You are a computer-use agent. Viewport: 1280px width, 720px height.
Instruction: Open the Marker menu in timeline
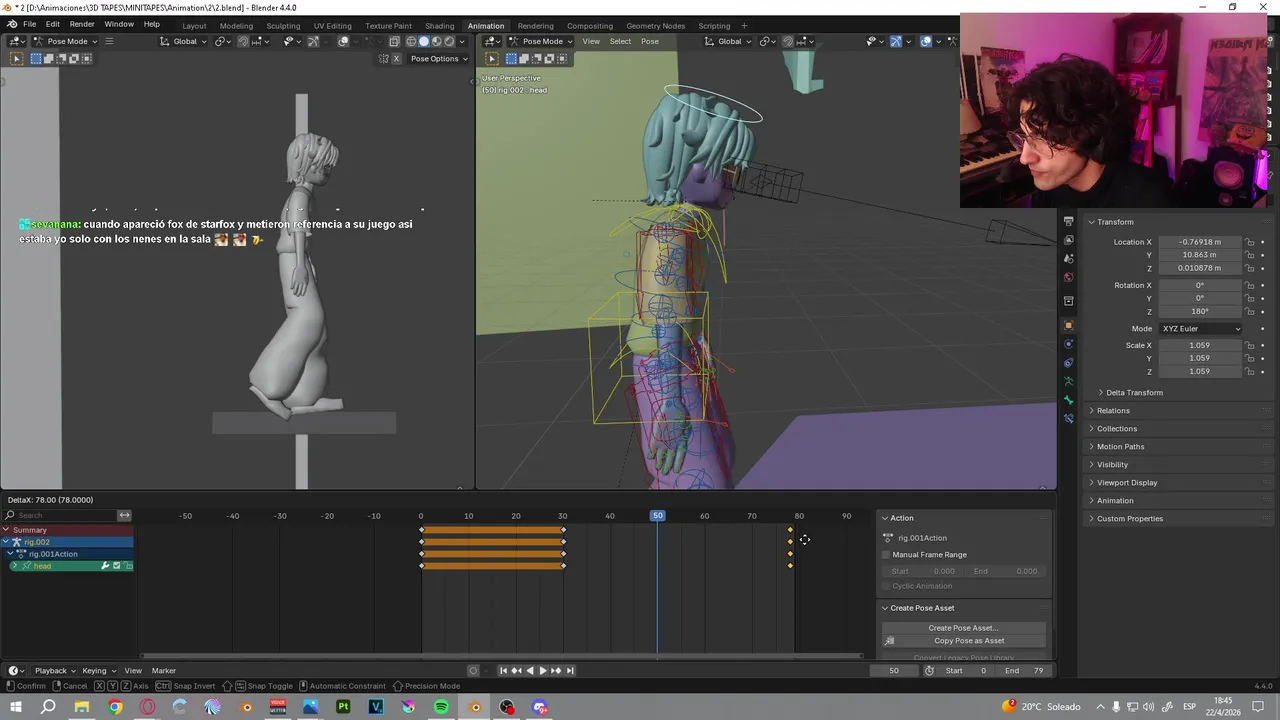164,671
